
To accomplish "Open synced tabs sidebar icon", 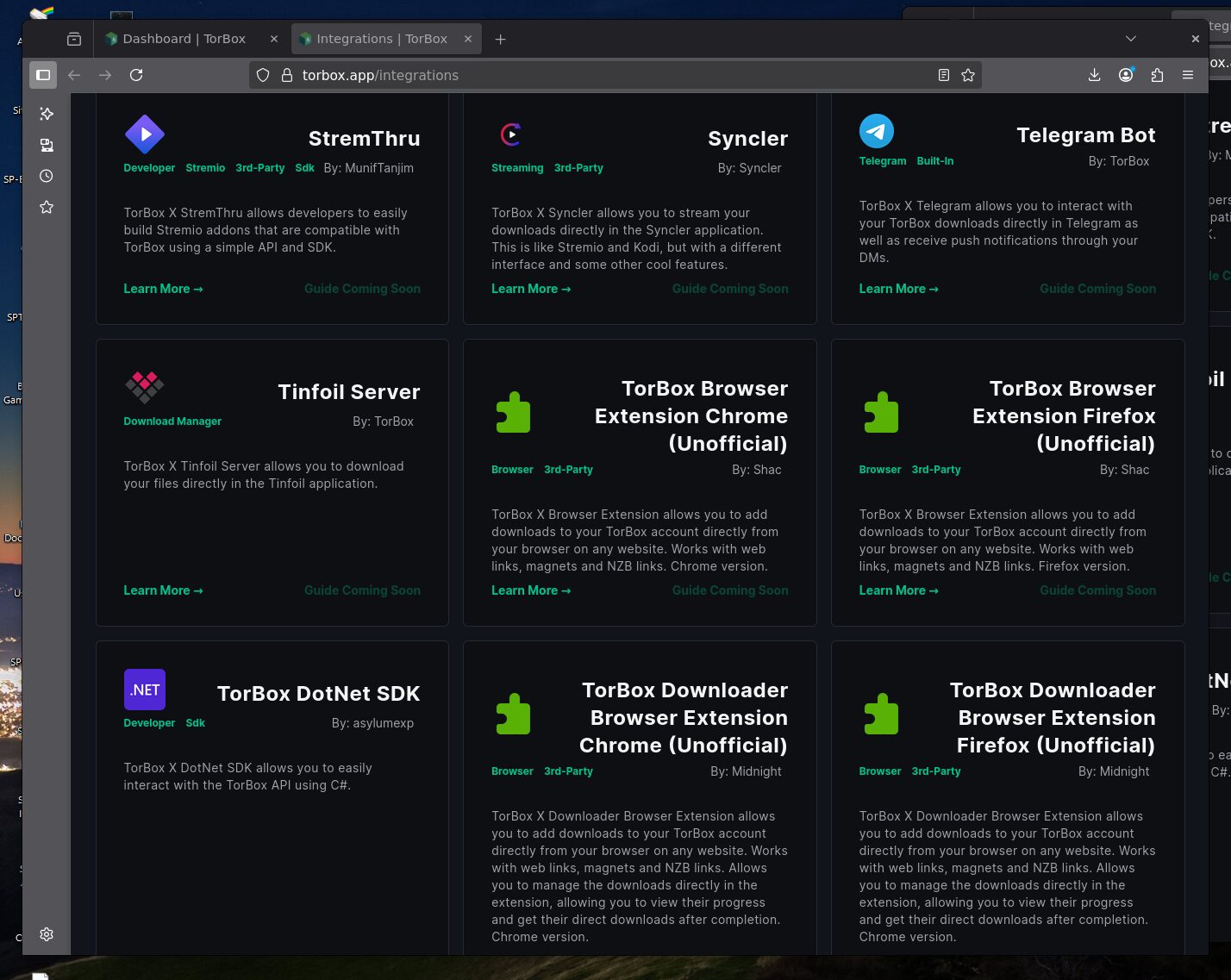I will click(x=47, y=145).
